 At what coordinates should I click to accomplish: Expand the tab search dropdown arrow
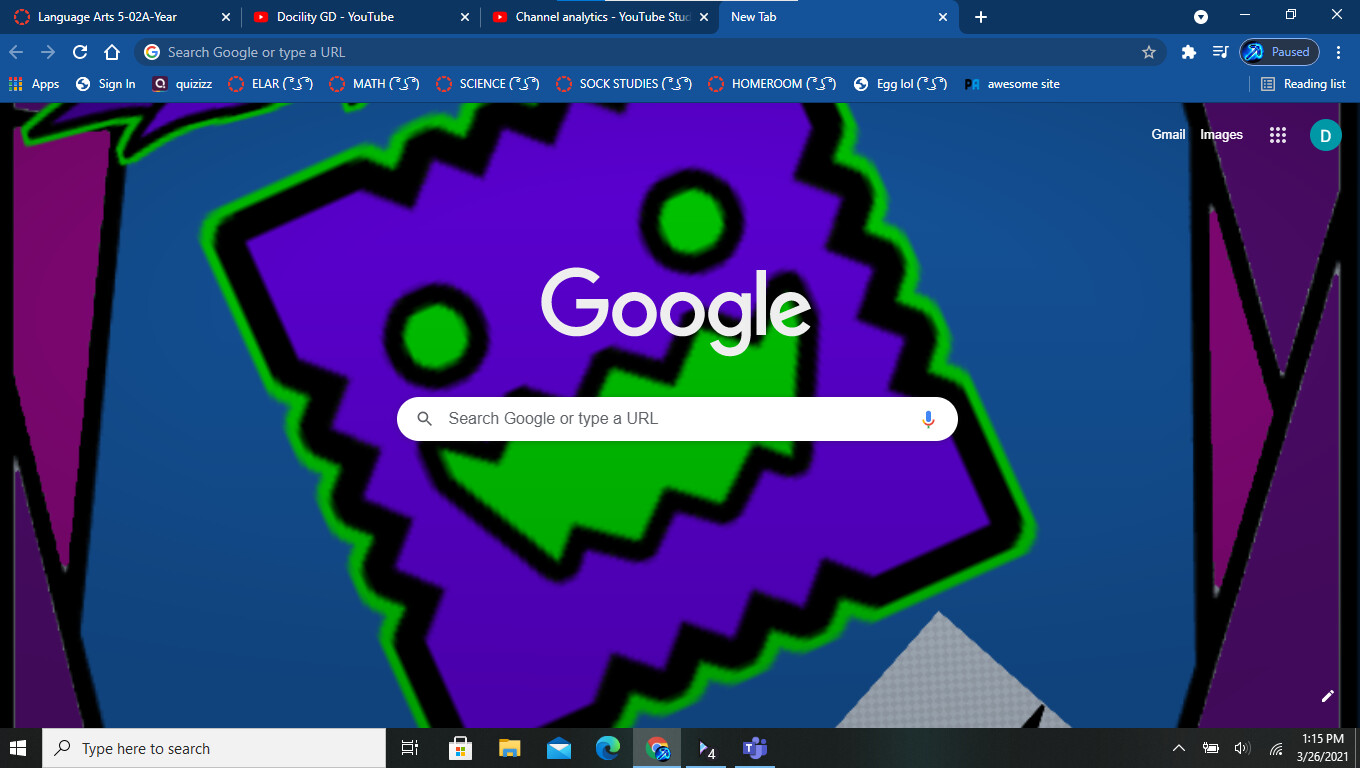[x=1201, y=17]
